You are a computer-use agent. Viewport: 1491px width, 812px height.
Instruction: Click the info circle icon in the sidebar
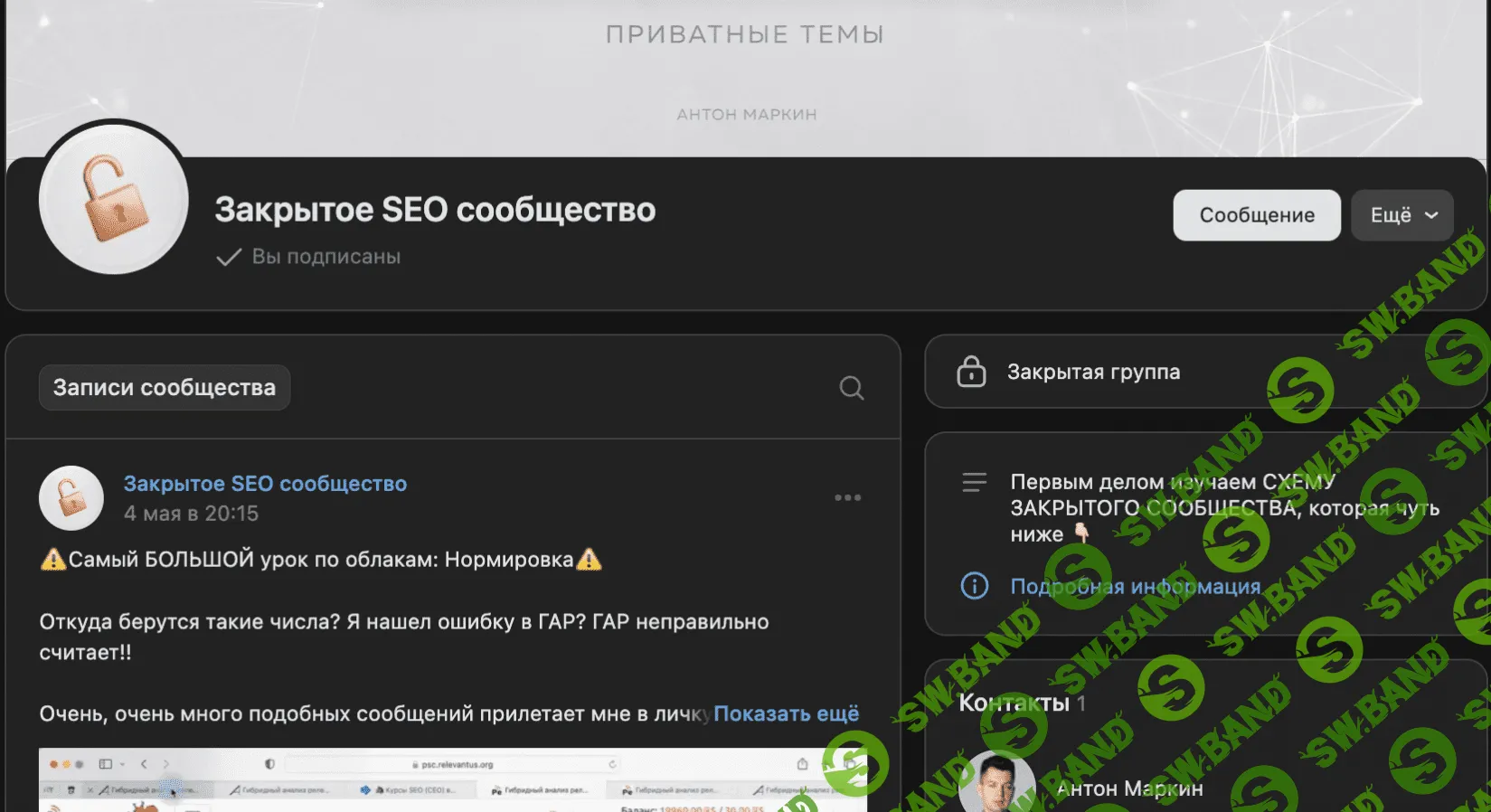tap(974, 586)
